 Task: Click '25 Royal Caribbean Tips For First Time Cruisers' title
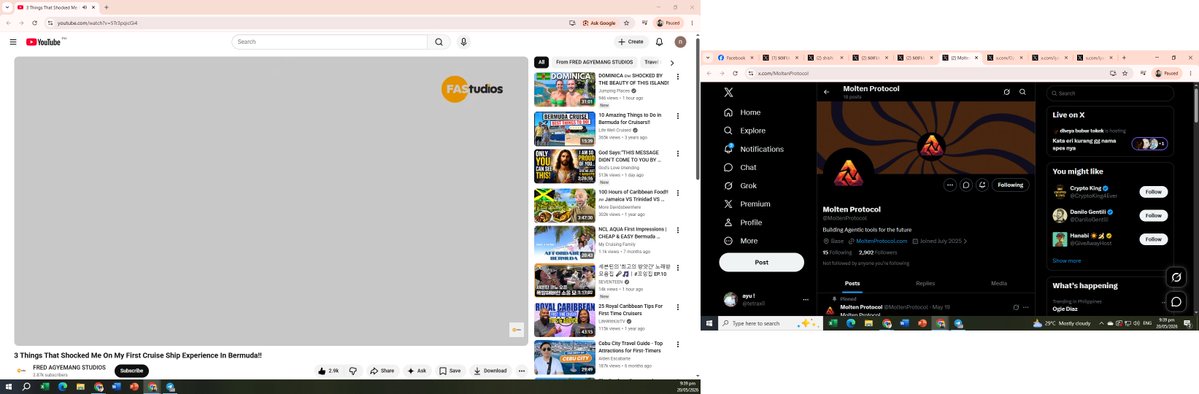click(630, 309)
